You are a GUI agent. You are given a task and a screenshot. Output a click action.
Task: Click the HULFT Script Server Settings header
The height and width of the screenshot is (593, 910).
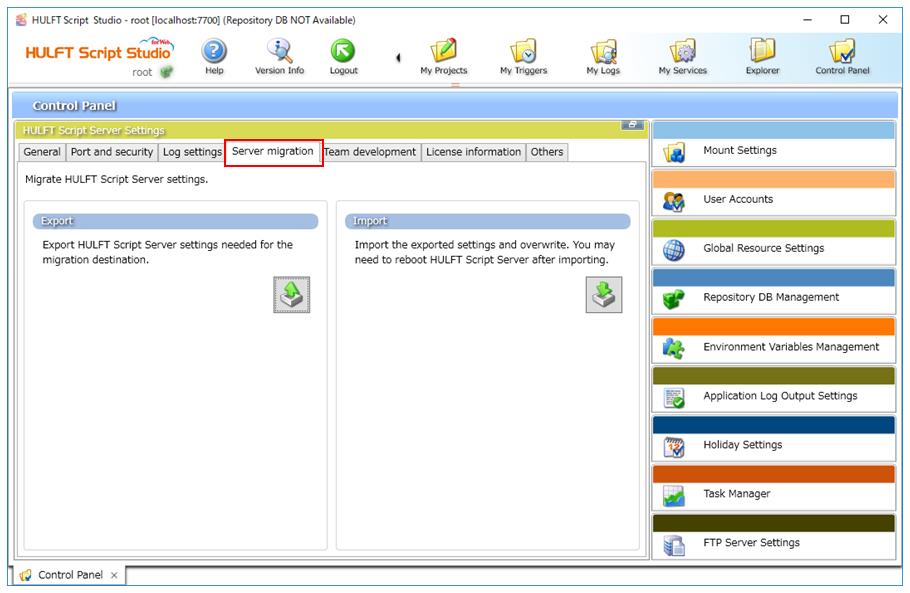coord(93,130)
